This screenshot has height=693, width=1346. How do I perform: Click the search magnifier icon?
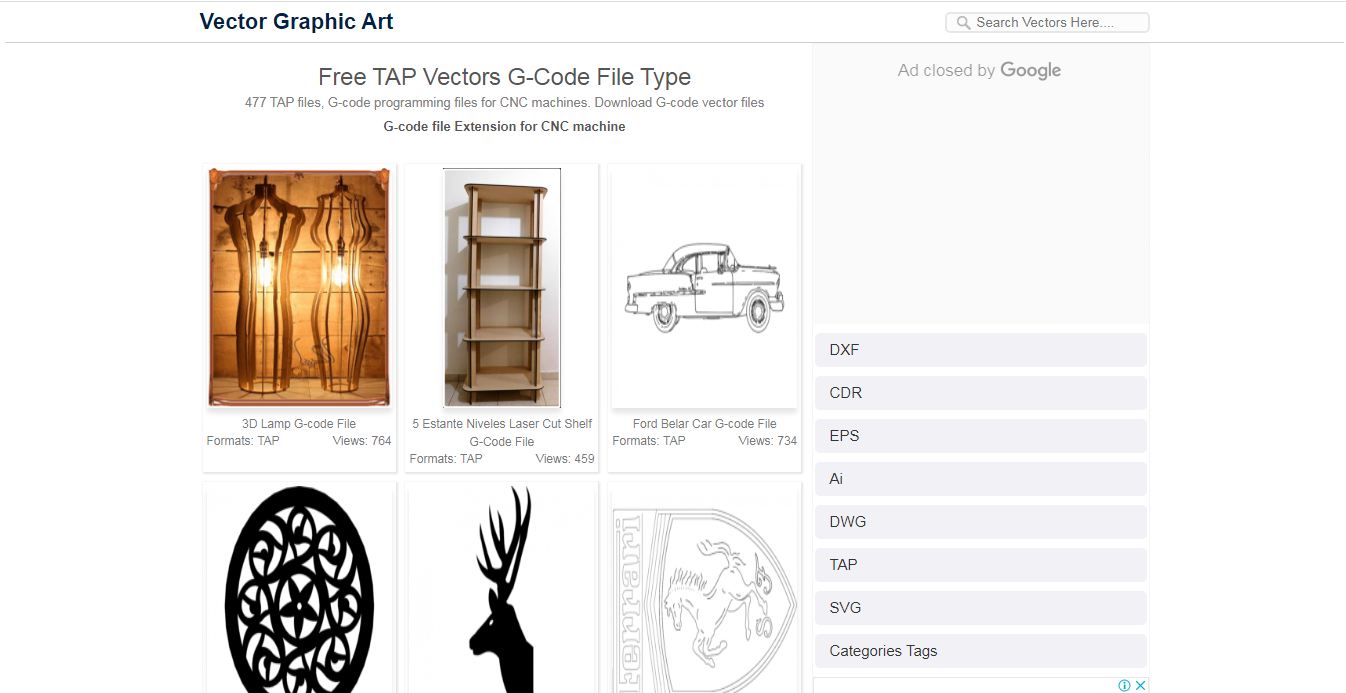coord(963,21)
